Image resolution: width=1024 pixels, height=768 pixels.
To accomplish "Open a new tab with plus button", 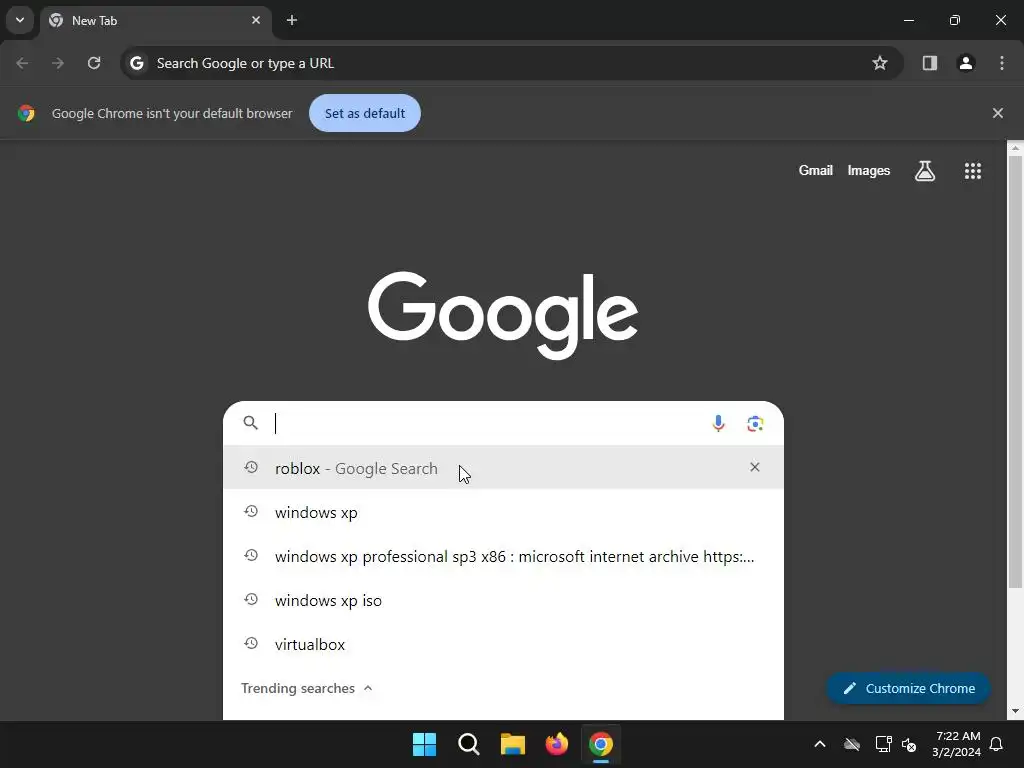I will 292,20.
